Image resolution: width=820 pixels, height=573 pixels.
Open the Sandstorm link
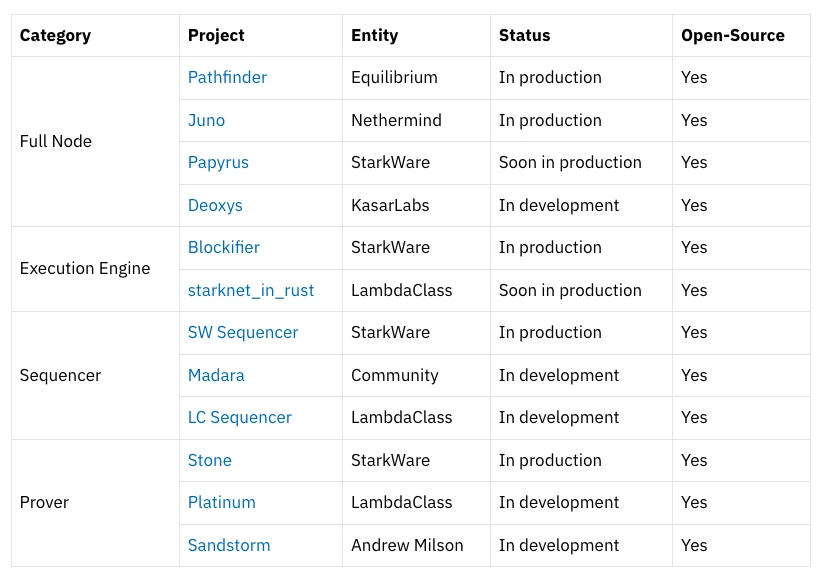[x=229, y=545]
